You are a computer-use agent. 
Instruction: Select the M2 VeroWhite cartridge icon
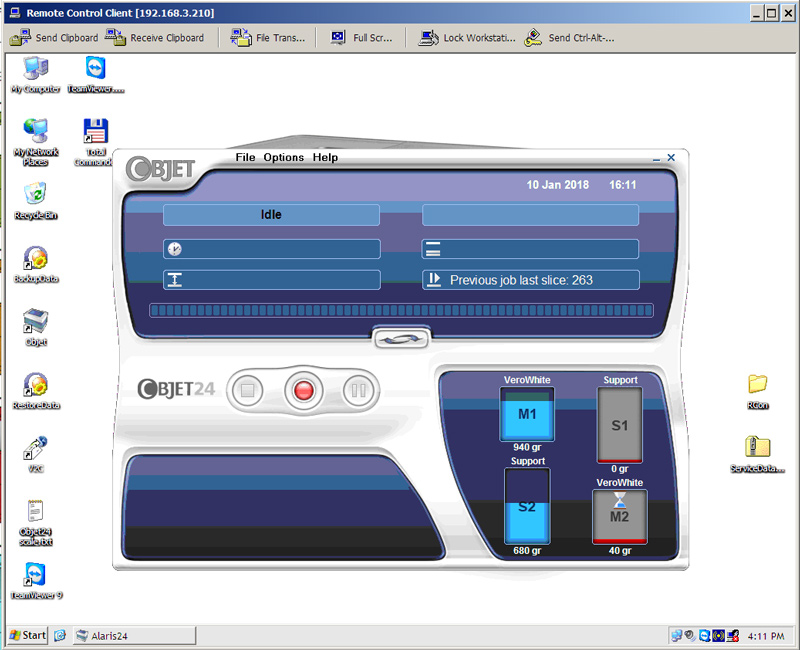tap(619, 516)
